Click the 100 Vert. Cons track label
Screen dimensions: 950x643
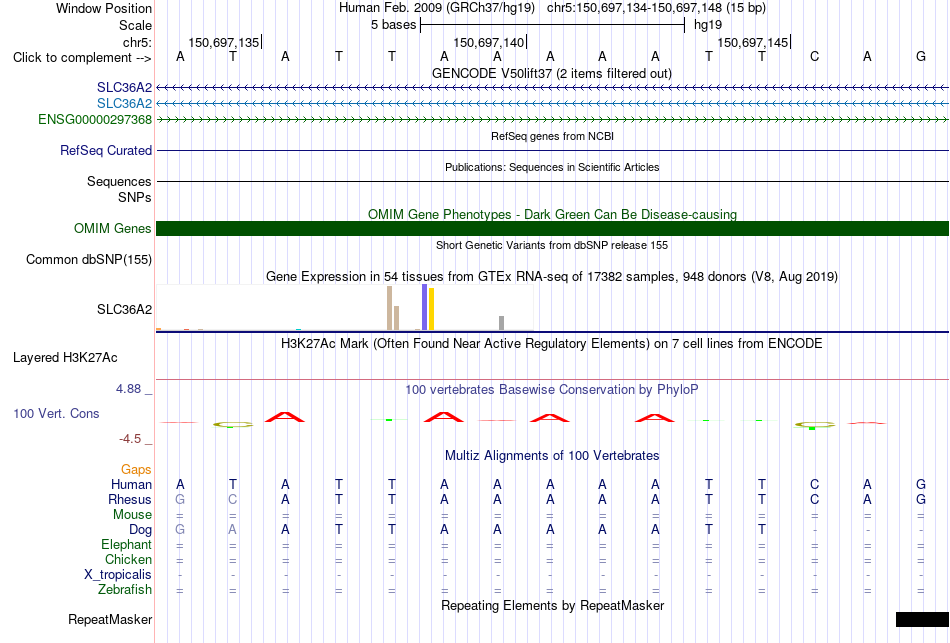(x=56, y=413)
